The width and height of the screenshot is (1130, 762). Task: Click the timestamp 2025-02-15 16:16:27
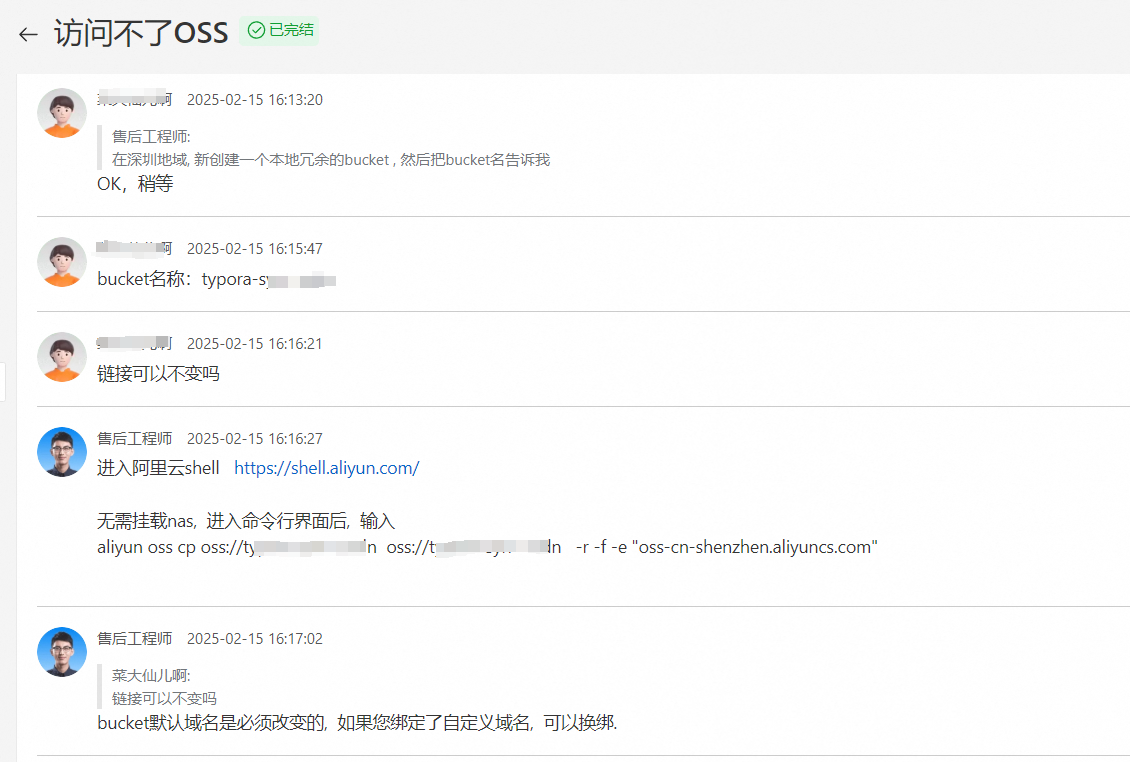254,439
